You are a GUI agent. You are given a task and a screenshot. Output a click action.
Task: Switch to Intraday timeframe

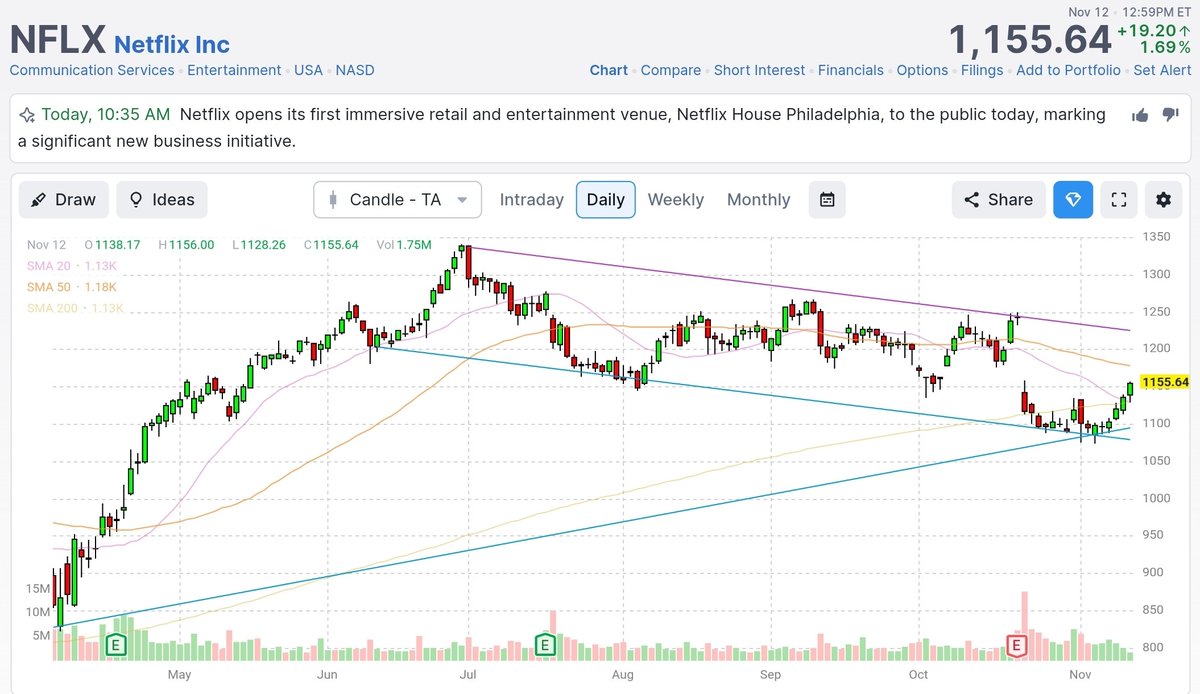[x=532, y=199]
